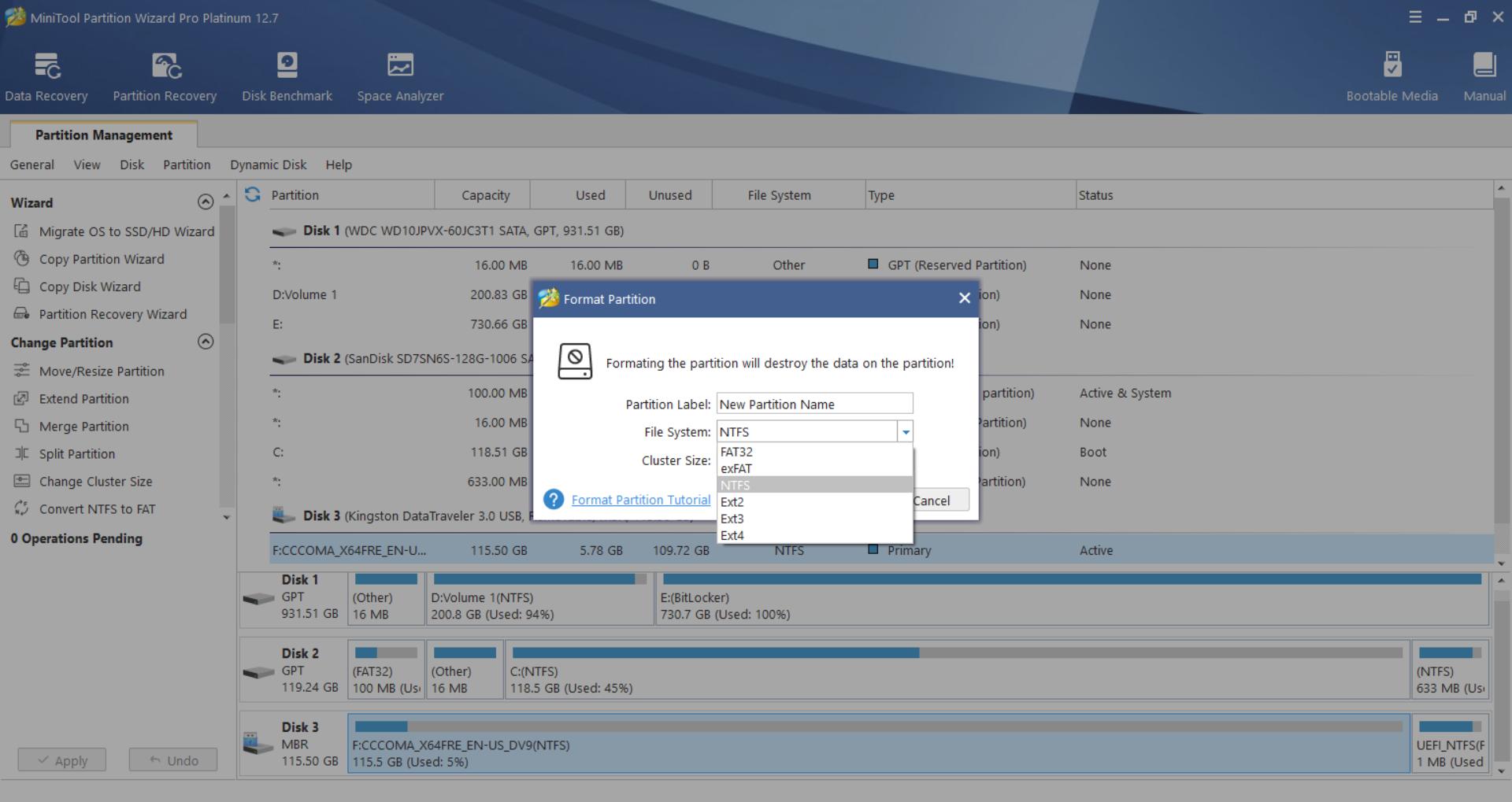Click the File System dropdown arrow

coord(906,432)
